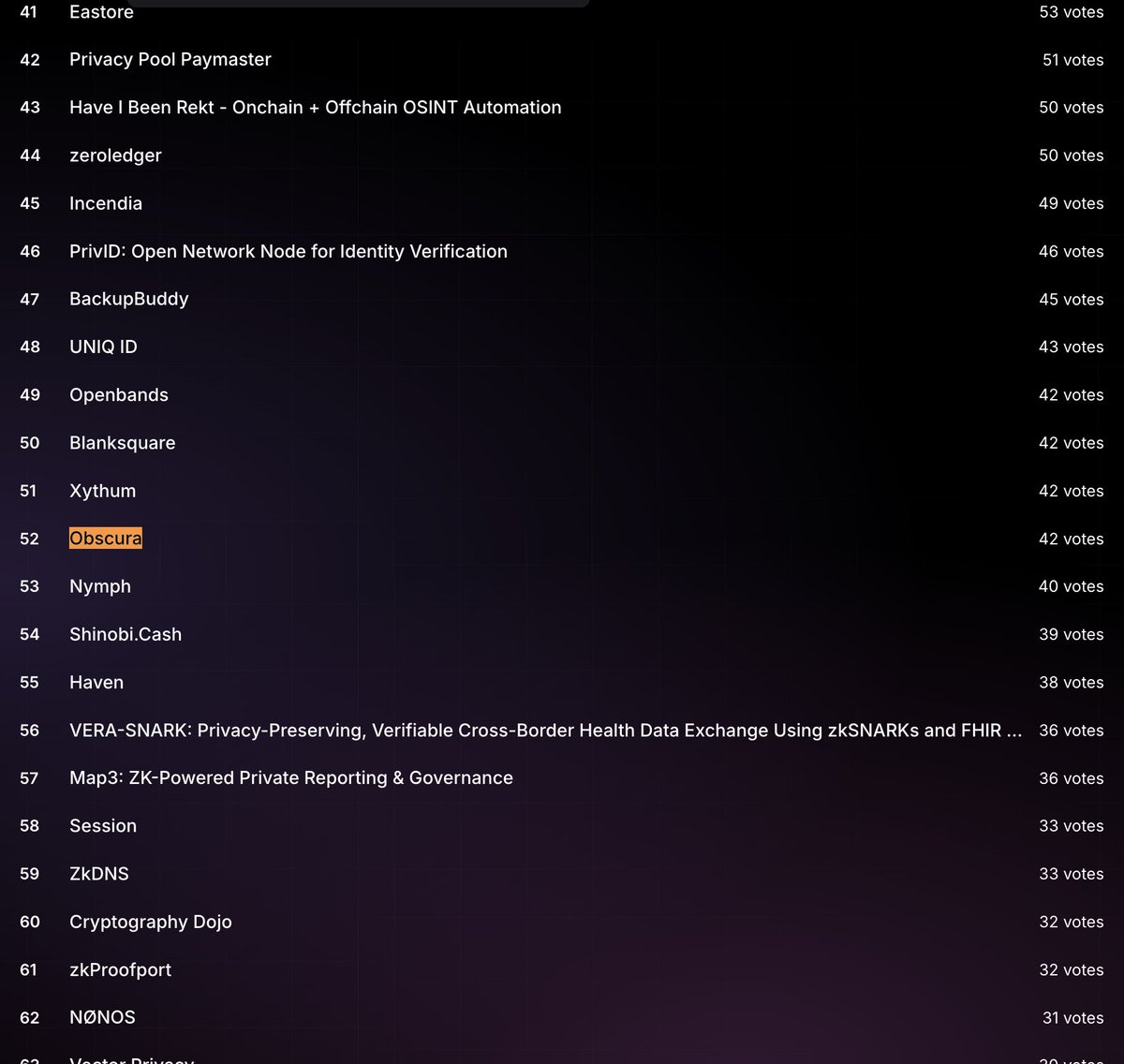Click the 46 votes count for PrivID
The height and width of the screenshot is (1064, 1124).
[x=1072, y=251]
